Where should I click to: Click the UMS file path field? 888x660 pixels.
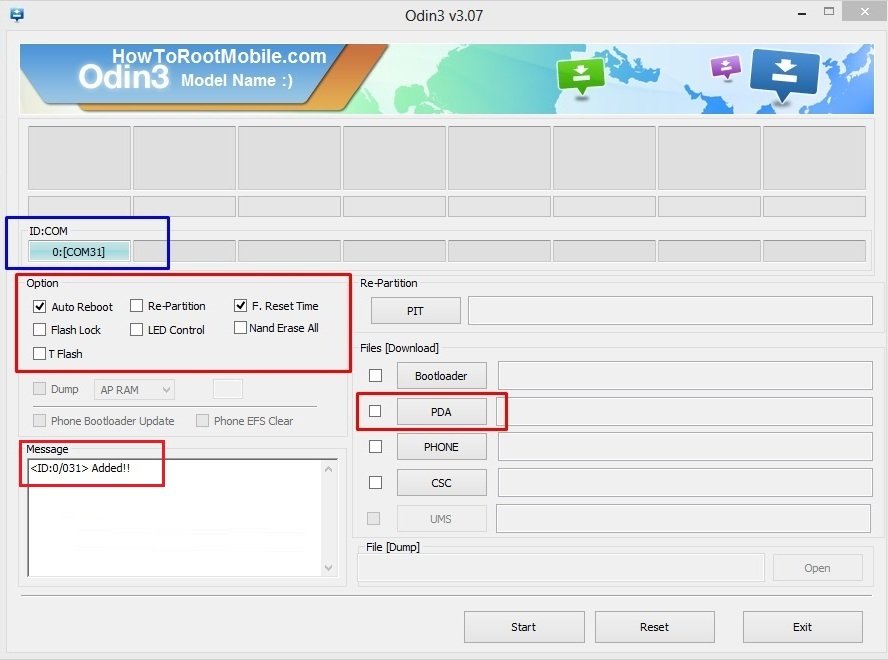684,519
